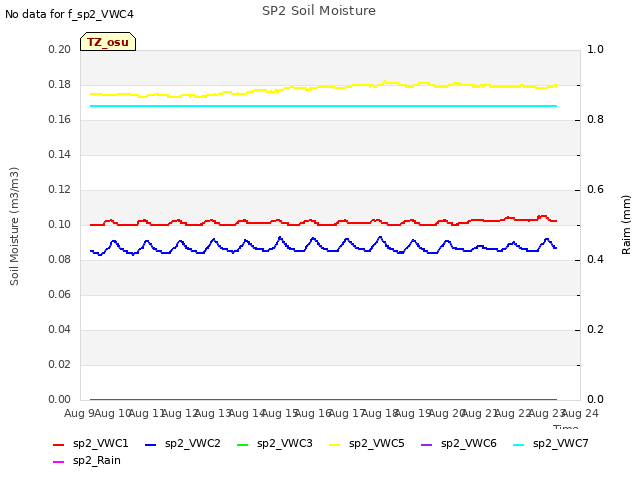Viewport: 640px width, 480px height.
Task: Click the Soil Moisture (m3/m3) axis label
Action: (14, 226)
